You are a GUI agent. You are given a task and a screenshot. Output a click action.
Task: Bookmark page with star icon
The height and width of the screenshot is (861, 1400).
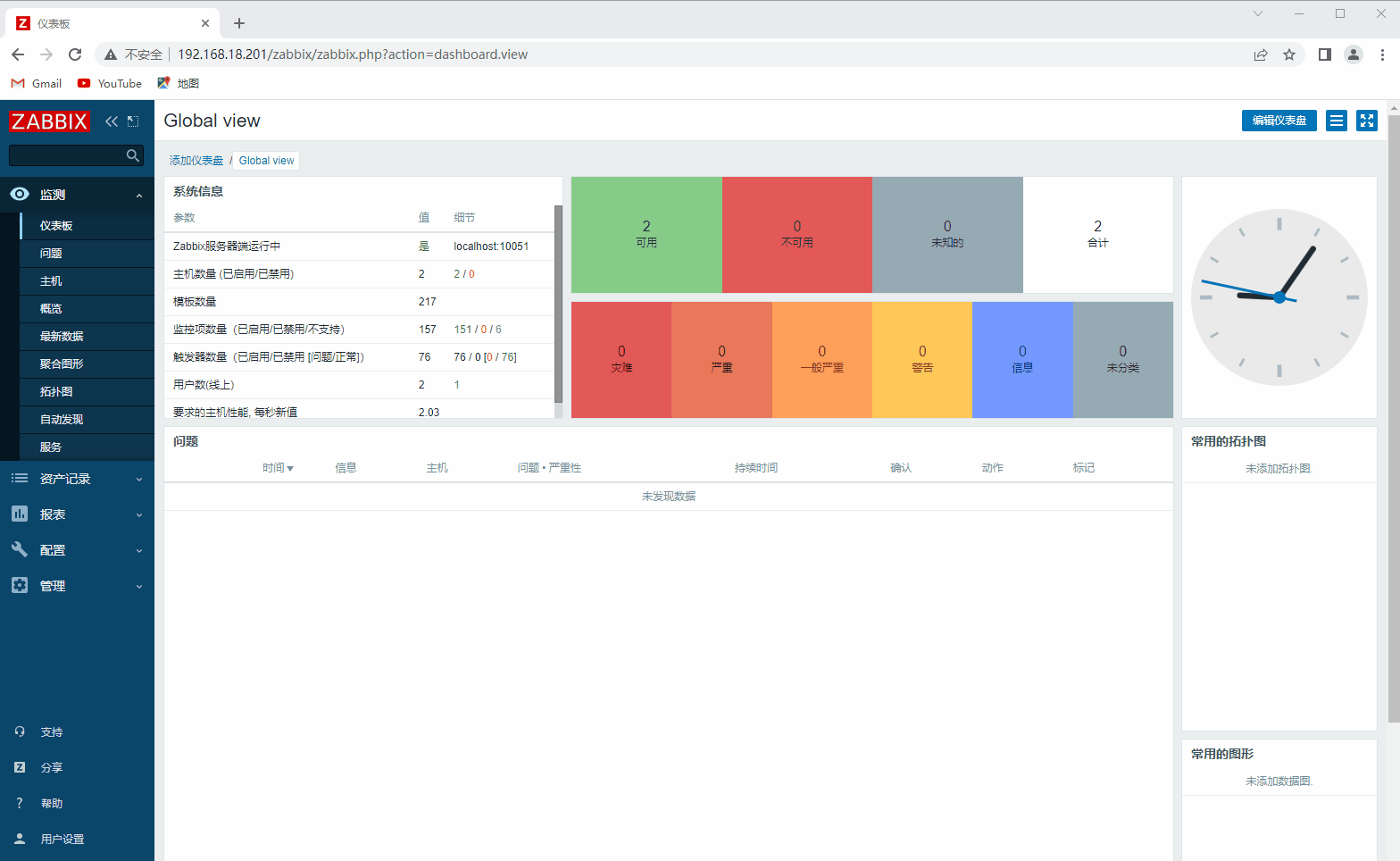tap(1288, 54)
